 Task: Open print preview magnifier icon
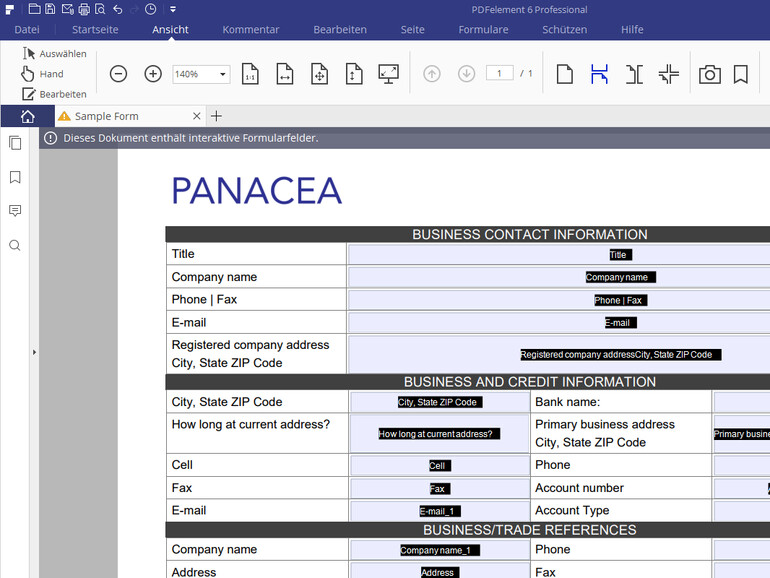(x=100, y=9)
